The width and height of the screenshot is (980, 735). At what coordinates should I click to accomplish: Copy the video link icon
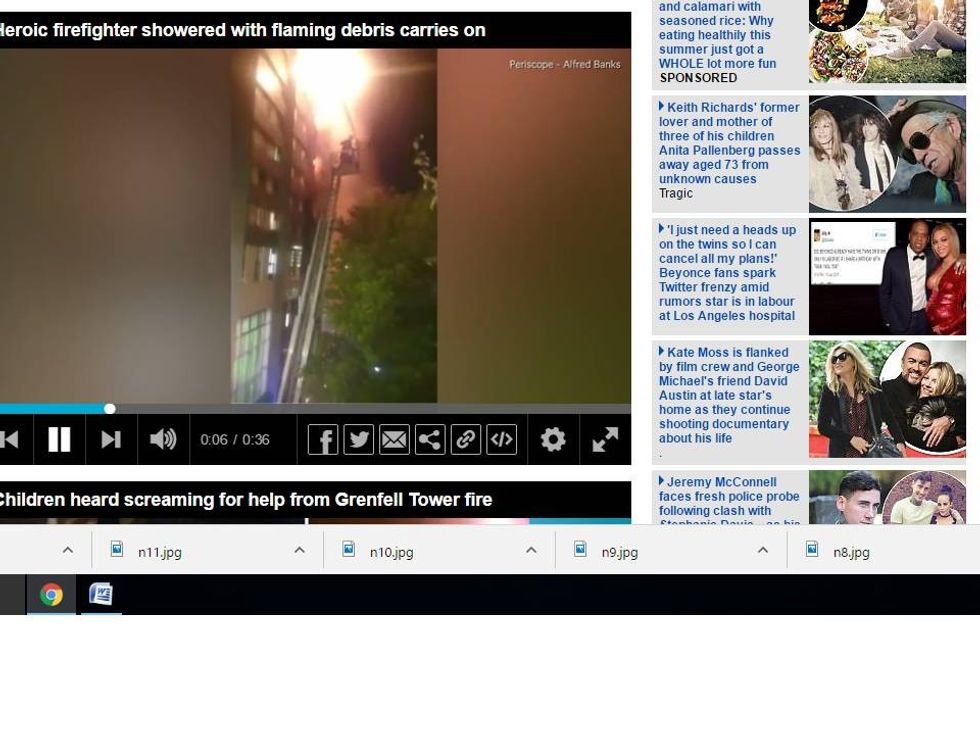click(466, 439)
